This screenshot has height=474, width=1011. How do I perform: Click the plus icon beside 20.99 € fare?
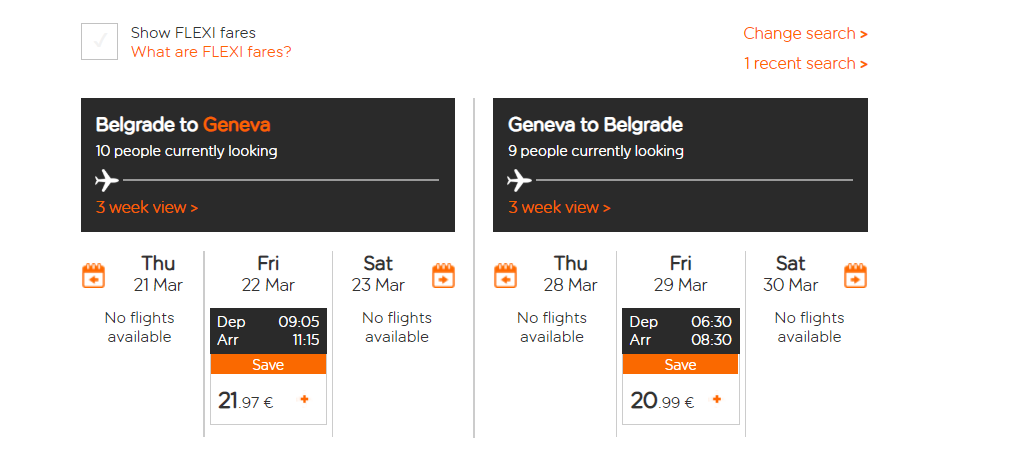(716, 399)
